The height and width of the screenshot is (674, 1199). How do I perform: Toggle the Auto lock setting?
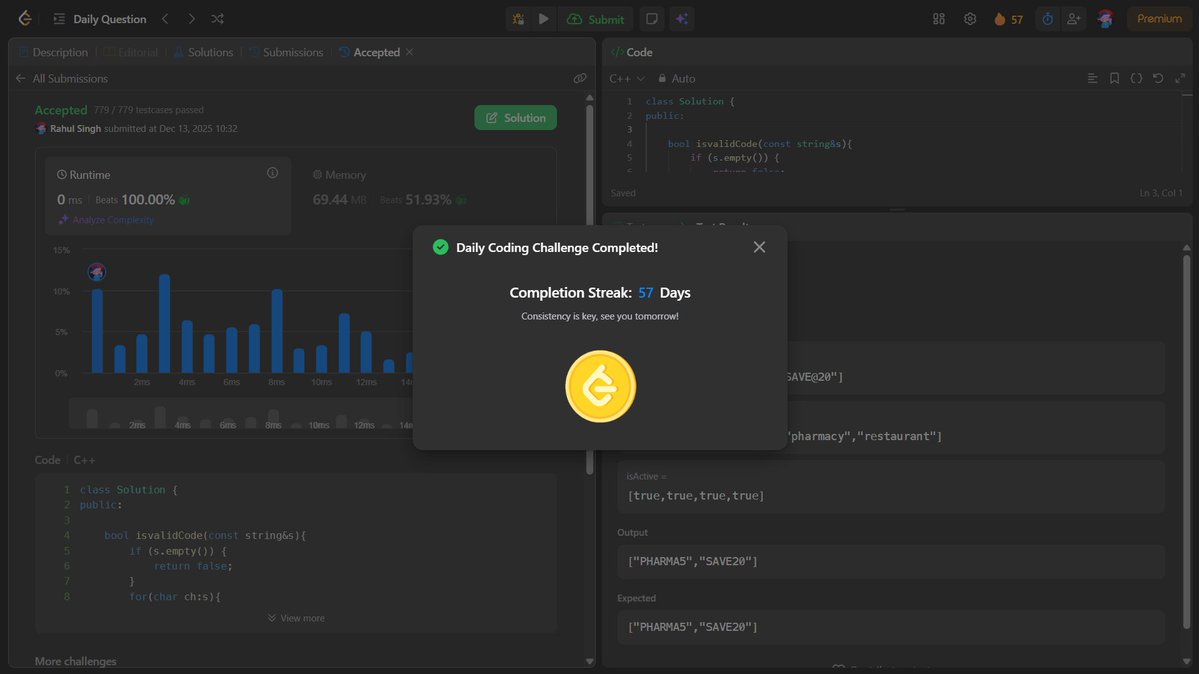click(677, 78)
